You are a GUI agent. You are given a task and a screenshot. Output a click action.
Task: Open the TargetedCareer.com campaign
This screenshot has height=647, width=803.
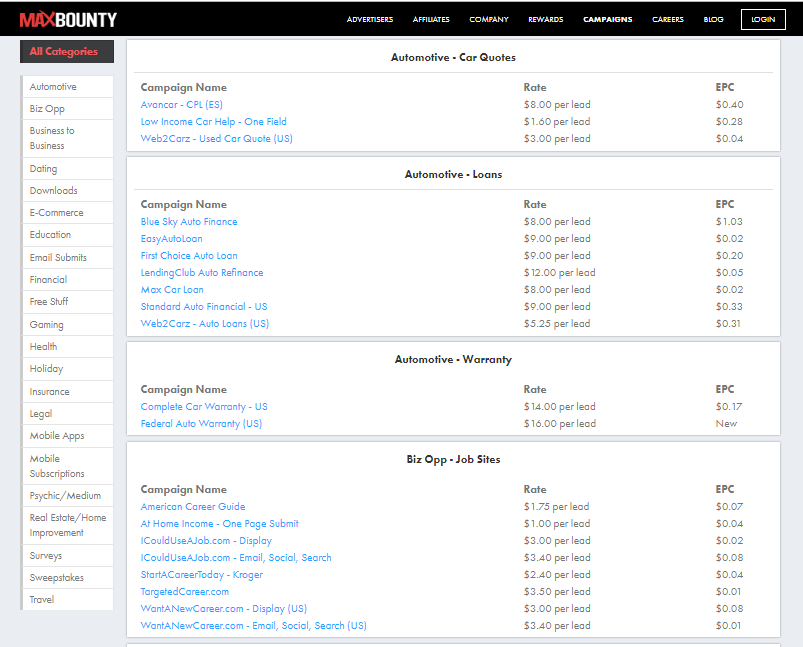click(x=185, y=592)
